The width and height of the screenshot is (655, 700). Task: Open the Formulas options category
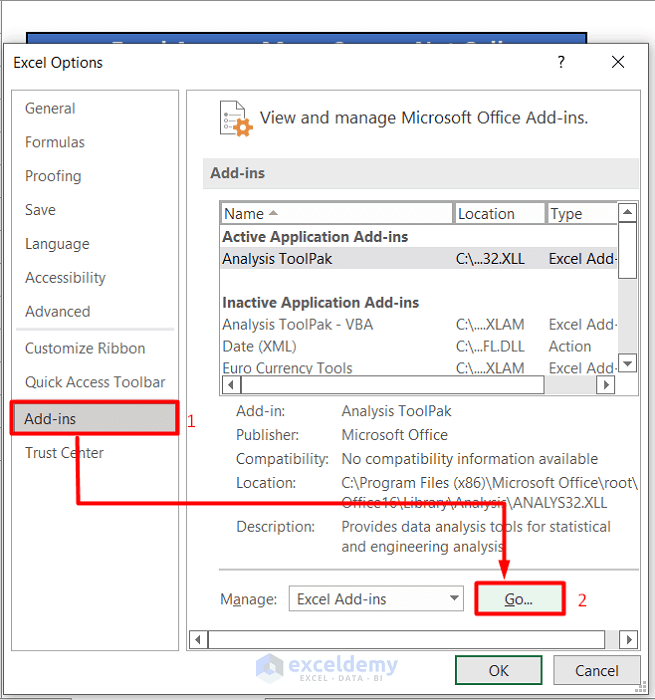coord(54,142)
